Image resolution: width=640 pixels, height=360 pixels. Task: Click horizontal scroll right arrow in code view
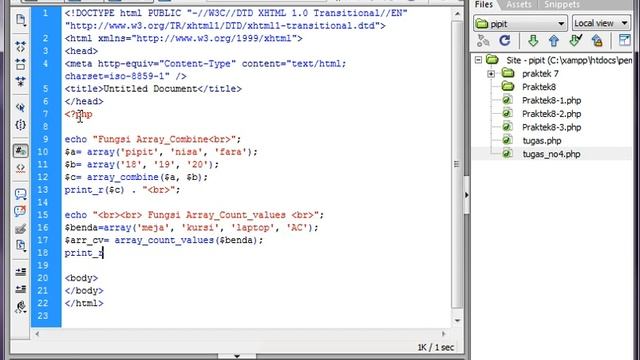[444, 333]
